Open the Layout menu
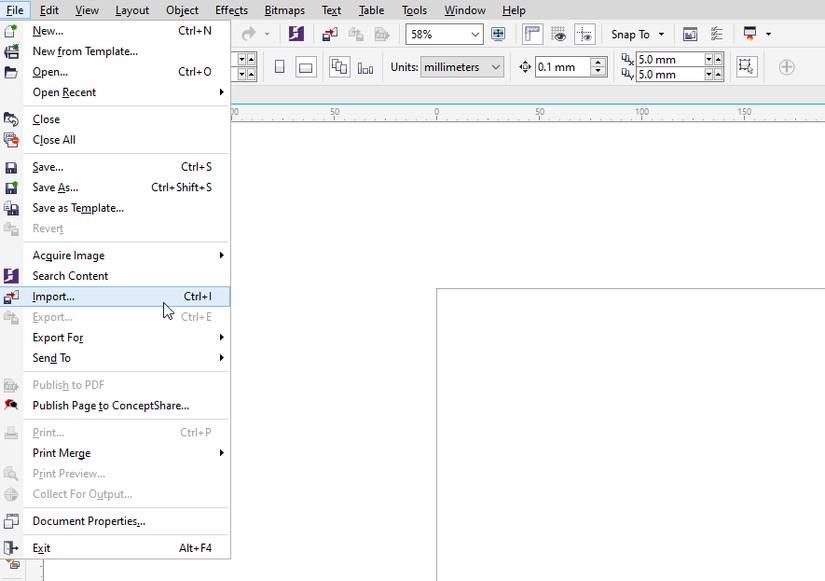825x581 pixels. pyautogui.click(x=132, y=10)
